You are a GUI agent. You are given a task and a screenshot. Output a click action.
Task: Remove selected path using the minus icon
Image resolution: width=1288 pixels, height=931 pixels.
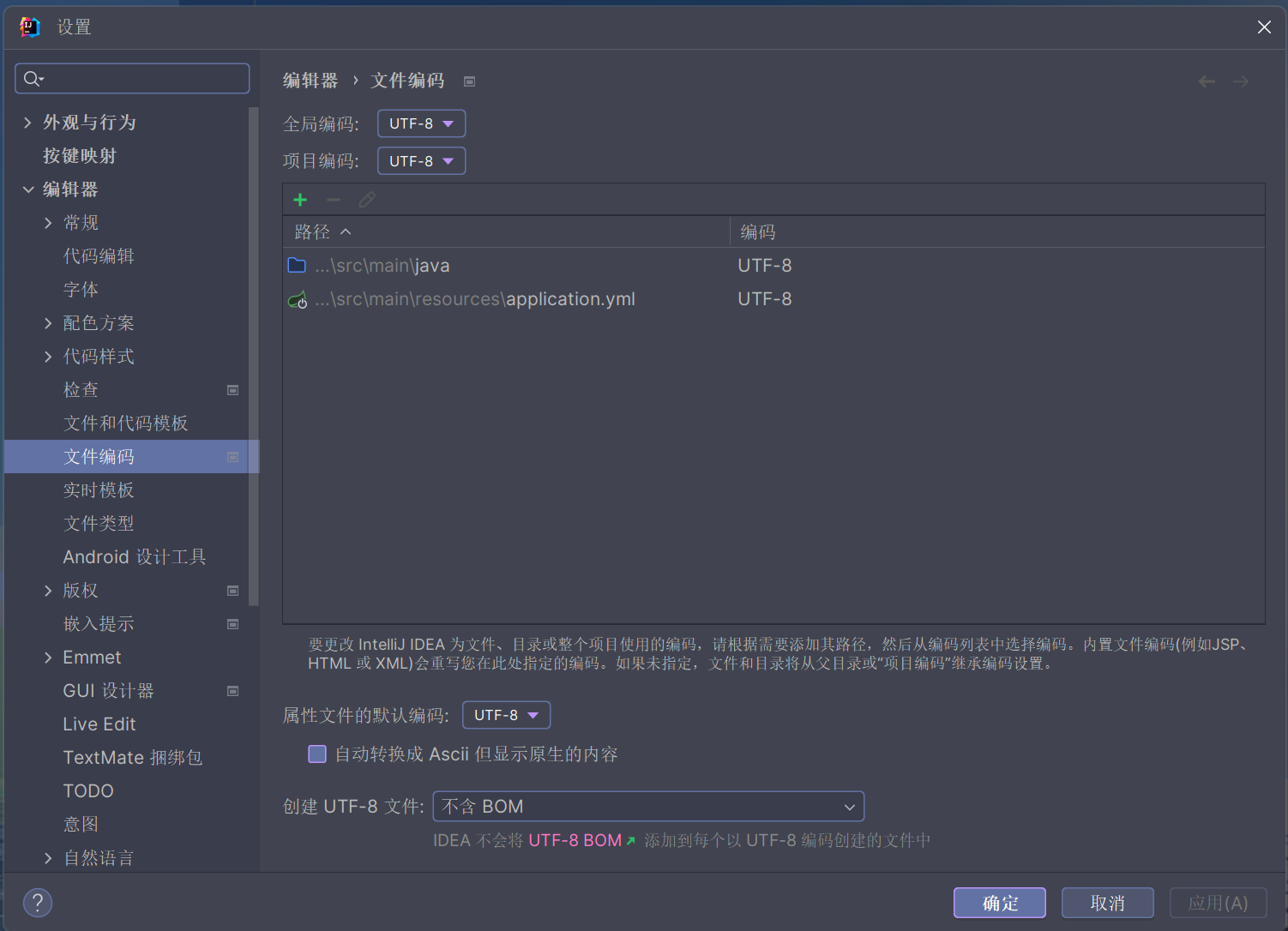334,199
